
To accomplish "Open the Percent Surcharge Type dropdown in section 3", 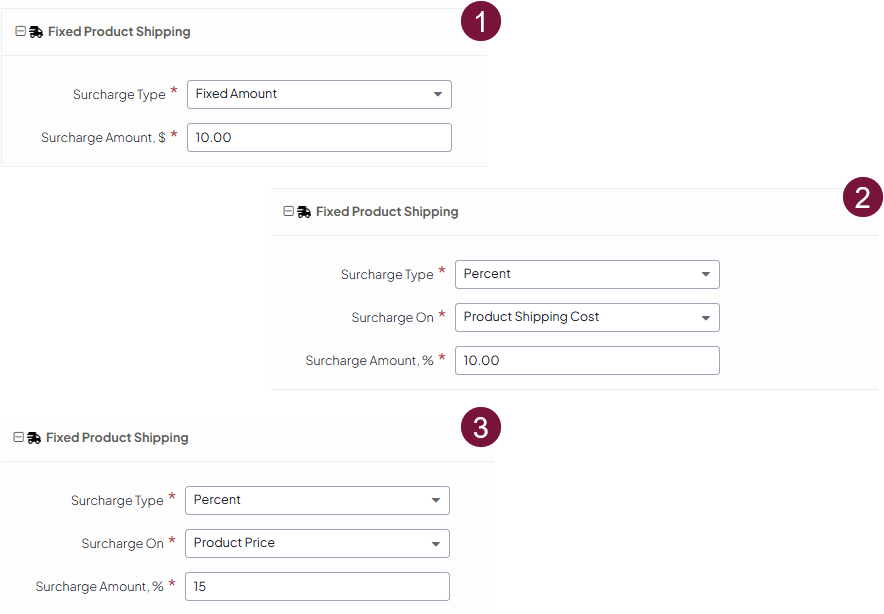I will 317,500.
